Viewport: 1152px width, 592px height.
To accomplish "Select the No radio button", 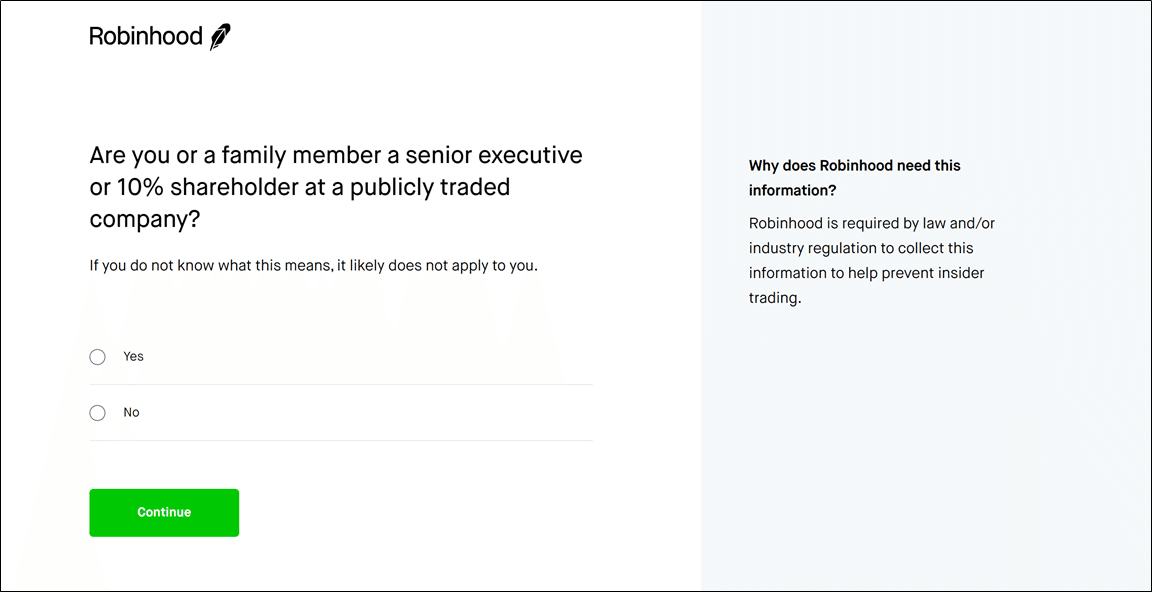I will (x=97, y=413).
